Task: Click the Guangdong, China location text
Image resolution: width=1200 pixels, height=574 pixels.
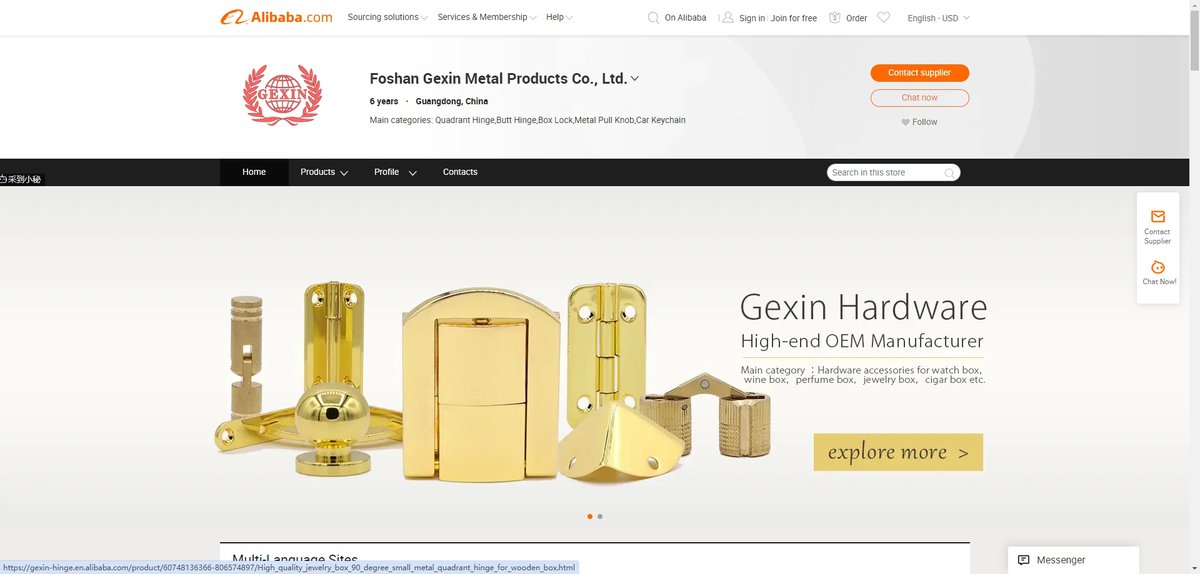Action: pos(452,102)
